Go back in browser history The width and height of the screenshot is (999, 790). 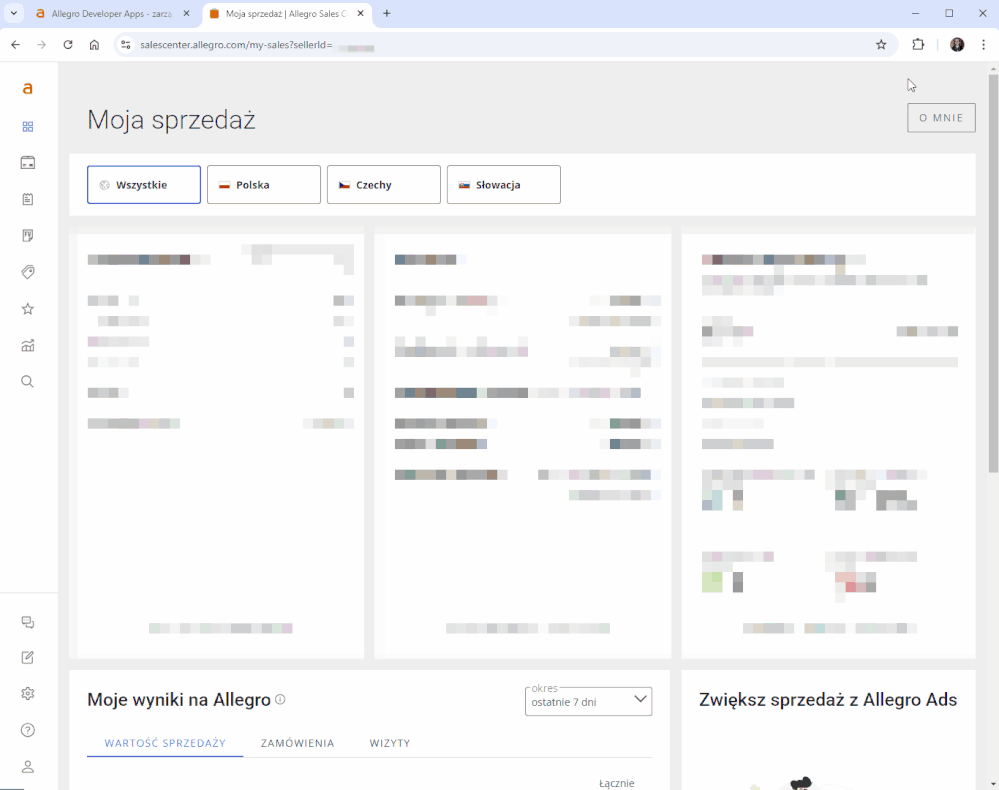click(16, 45)
